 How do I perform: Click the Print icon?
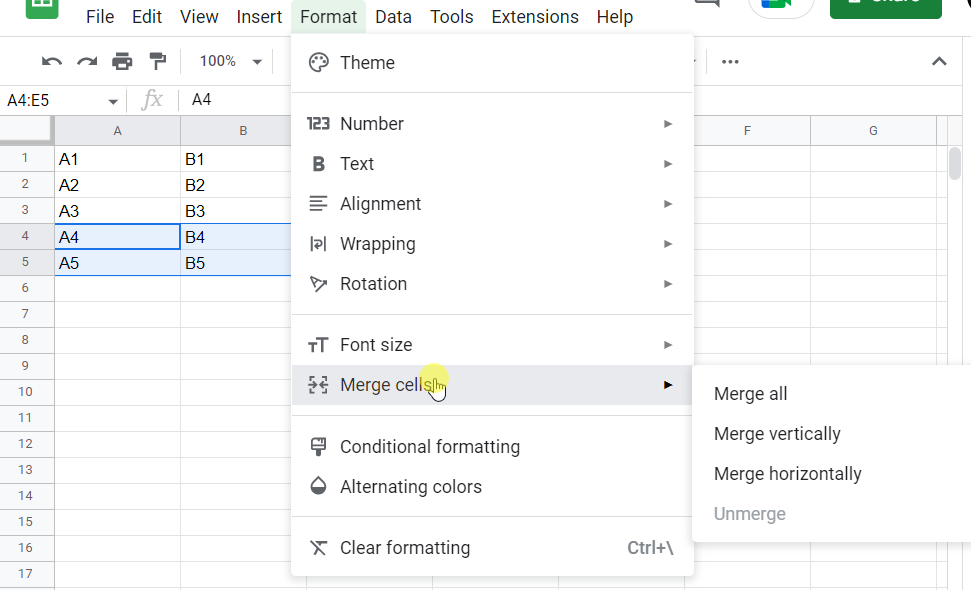point(121,61)
